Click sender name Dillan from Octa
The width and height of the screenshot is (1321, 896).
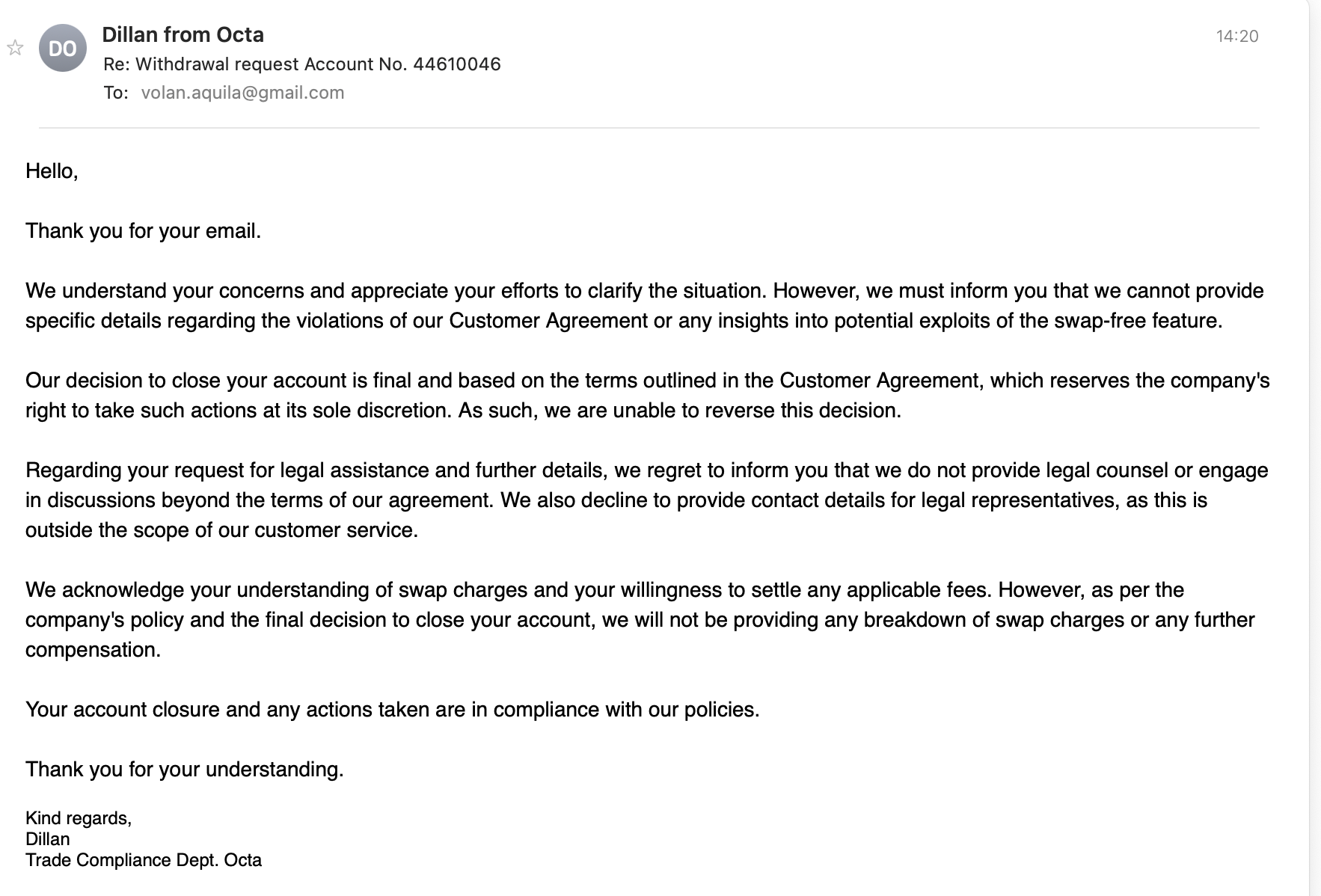pos(183,35)
